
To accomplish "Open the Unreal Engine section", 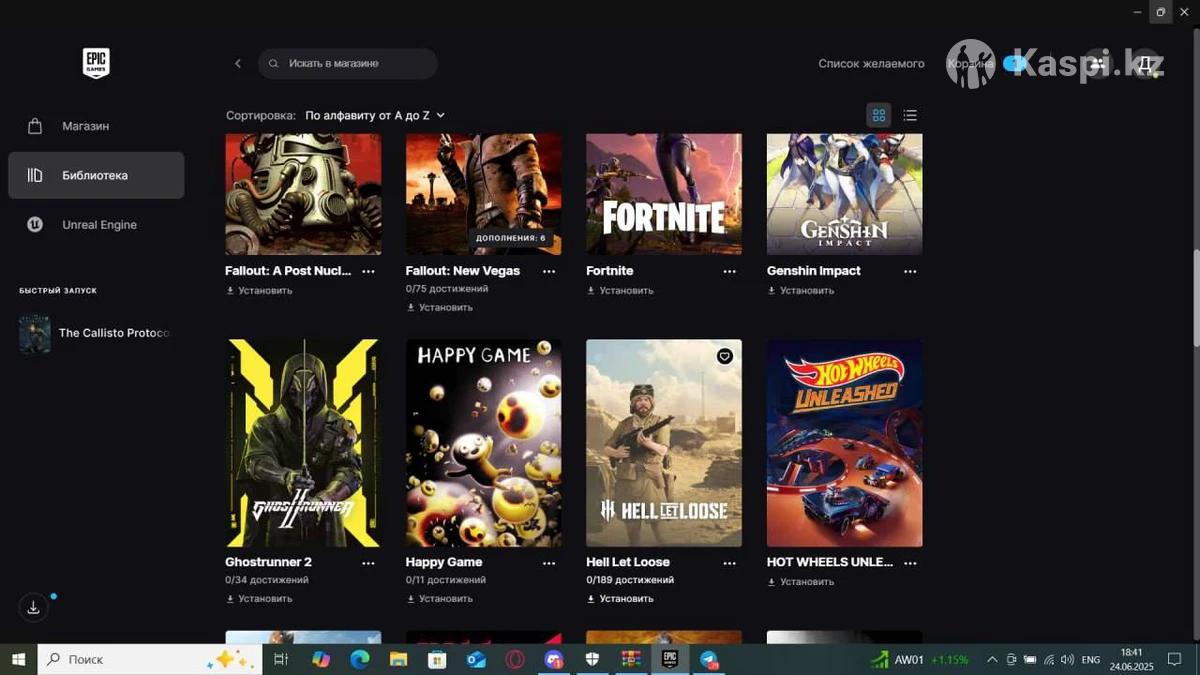I will (x=96, y=225).
